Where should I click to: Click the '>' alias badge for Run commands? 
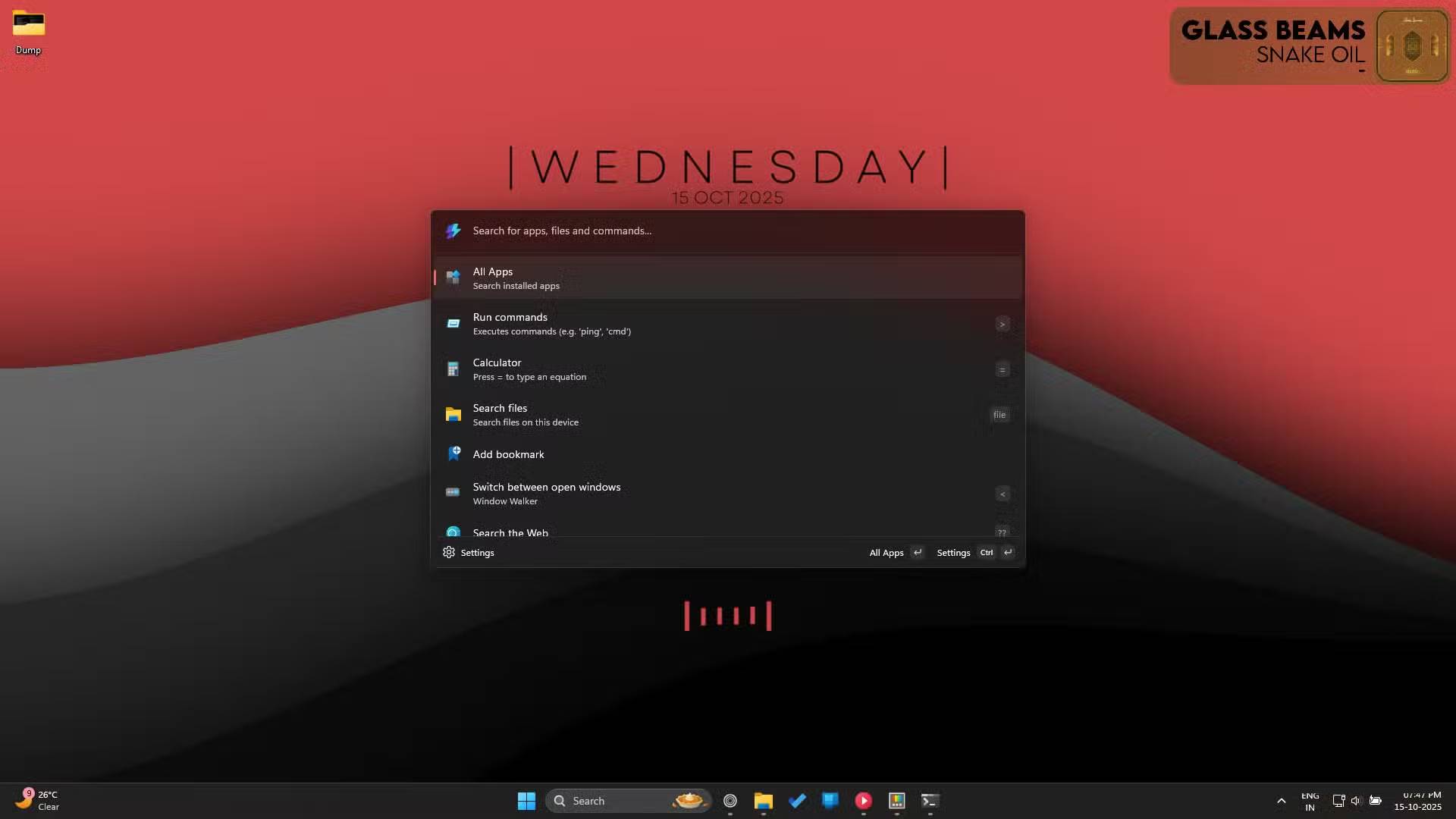(1002, 324)
